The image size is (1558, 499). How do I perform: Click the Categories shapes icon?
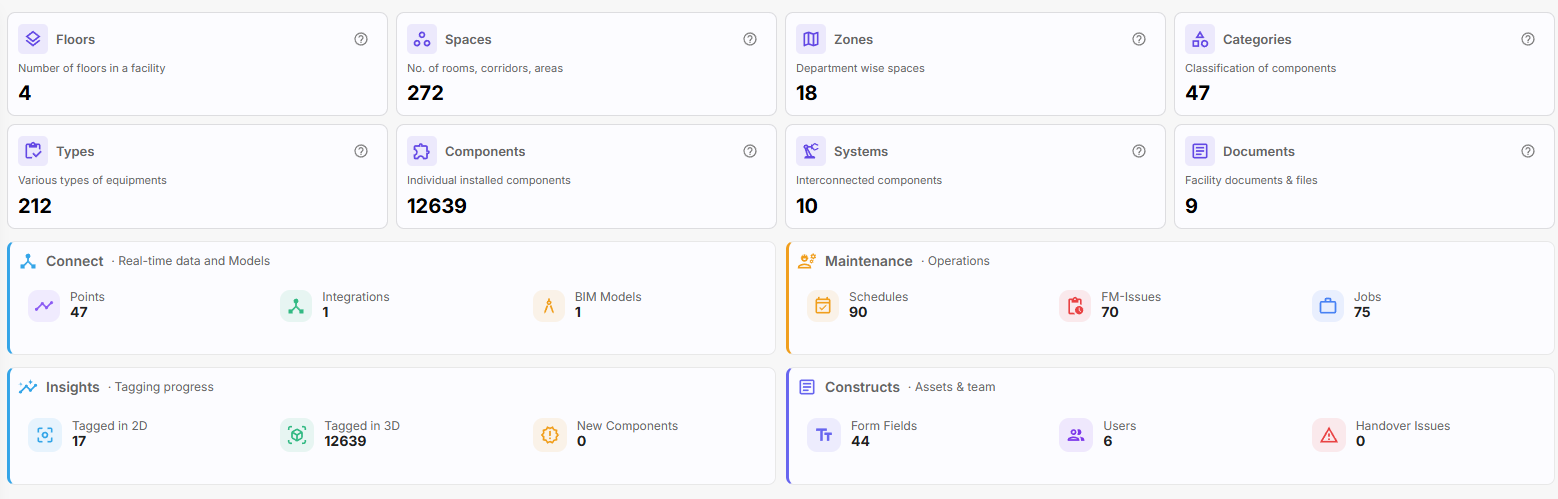(x=1200, y=39)
